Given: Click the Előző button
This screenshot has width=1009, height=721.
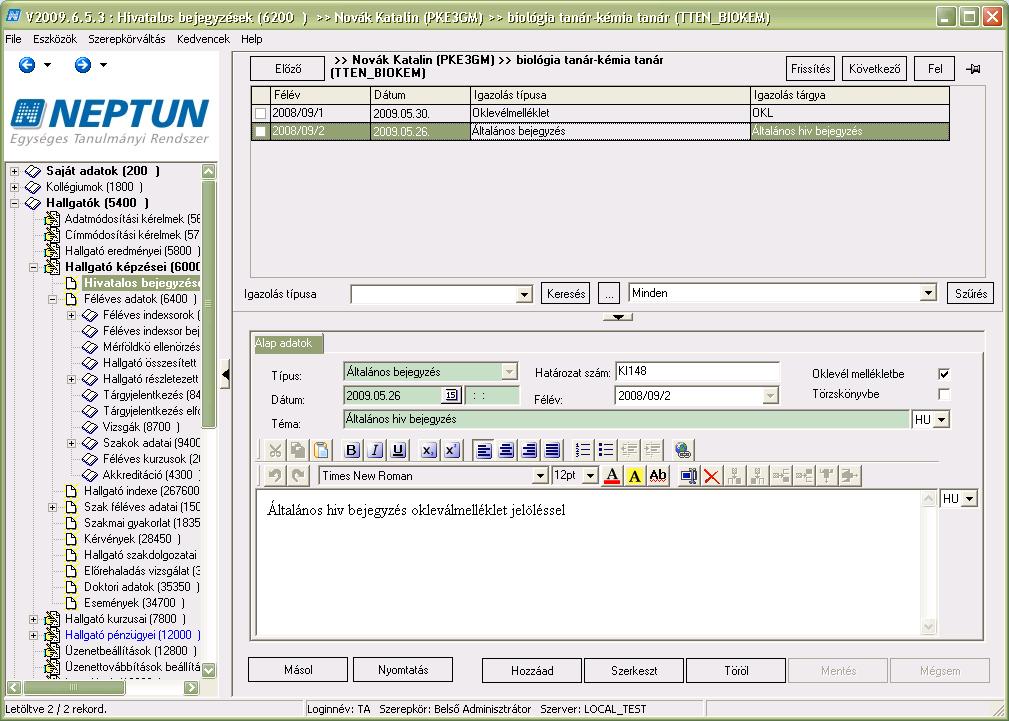Looking at the screenshot, I should tap(288, 69).
